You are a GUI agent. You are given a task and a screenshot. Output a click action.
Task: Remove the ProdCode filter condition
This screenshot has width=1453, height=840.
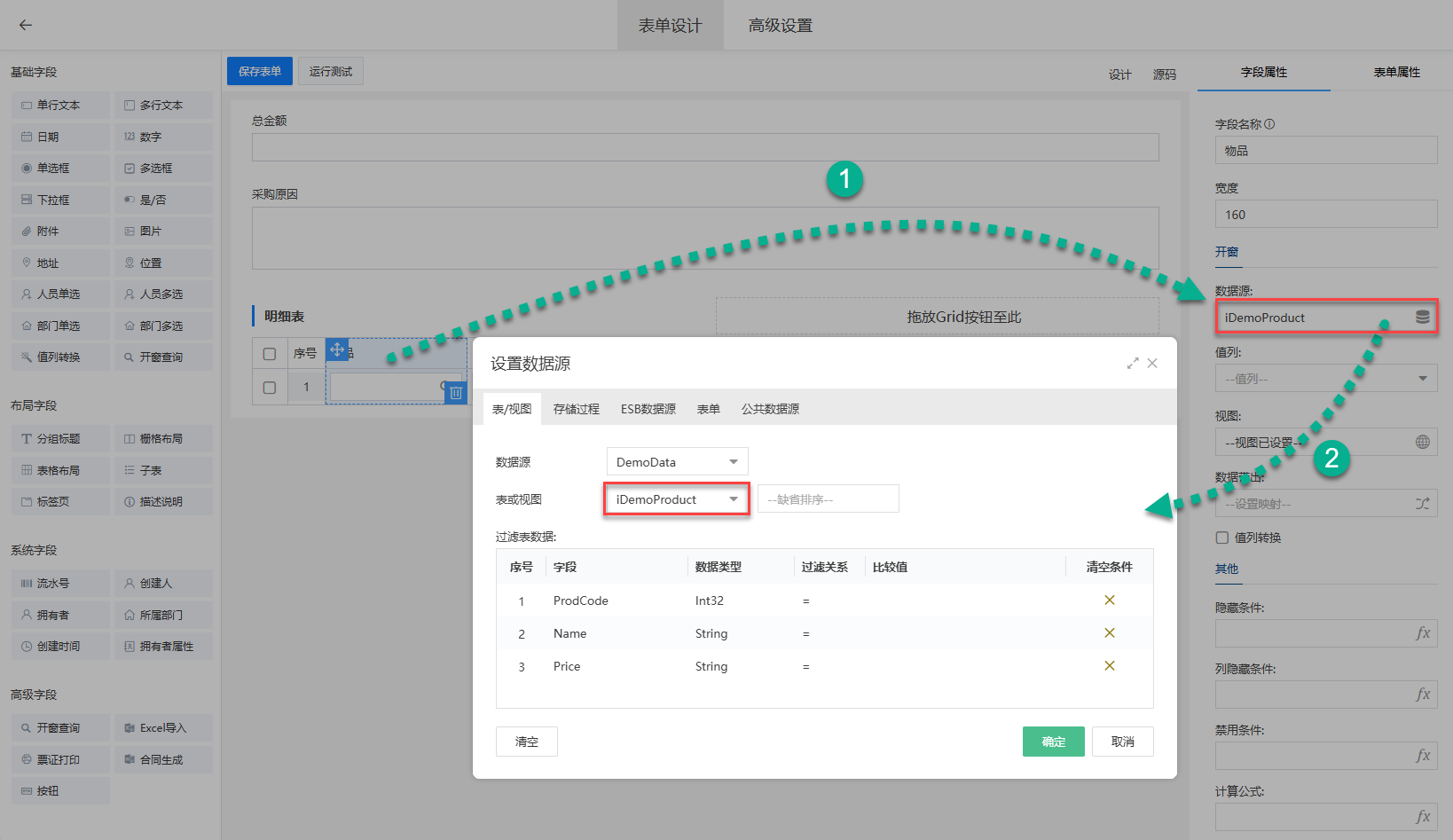click(x=1109, y=601)
